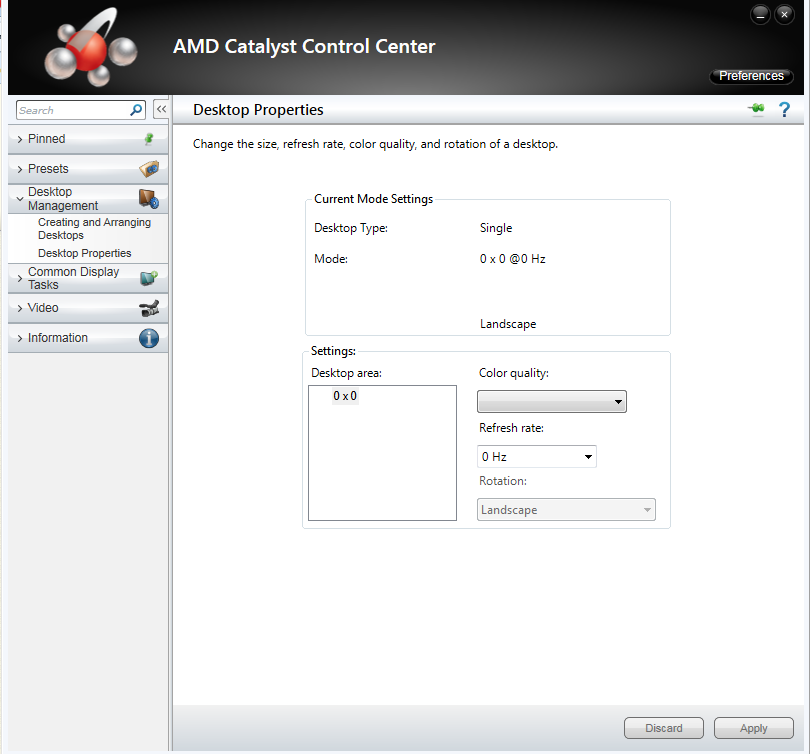Click the Mode value 0 x 0 @0 Hz
Viewport: 810px width, 754px height.
tap(512, 259)
